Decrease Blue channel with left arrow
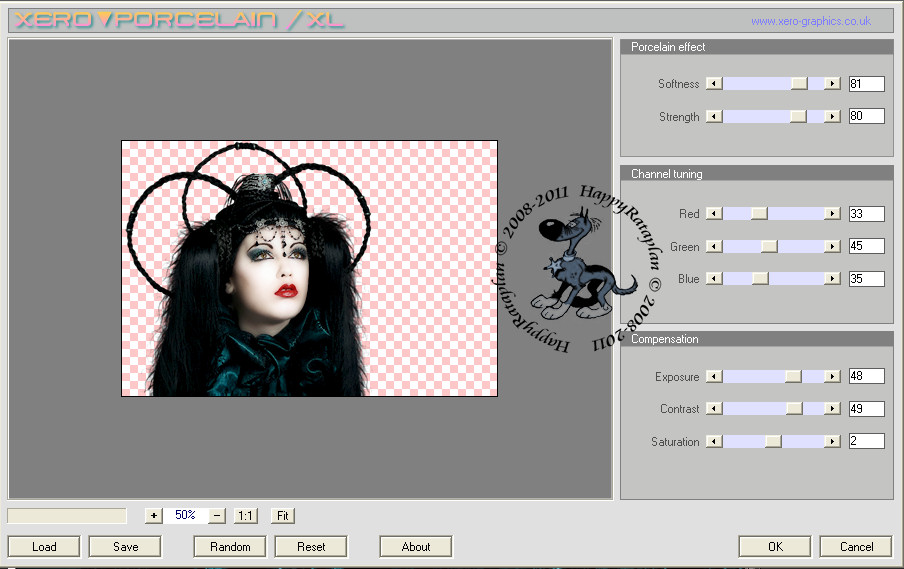Image resolution: width=904 pixels, height=569 pixels. tap(714, 278)
